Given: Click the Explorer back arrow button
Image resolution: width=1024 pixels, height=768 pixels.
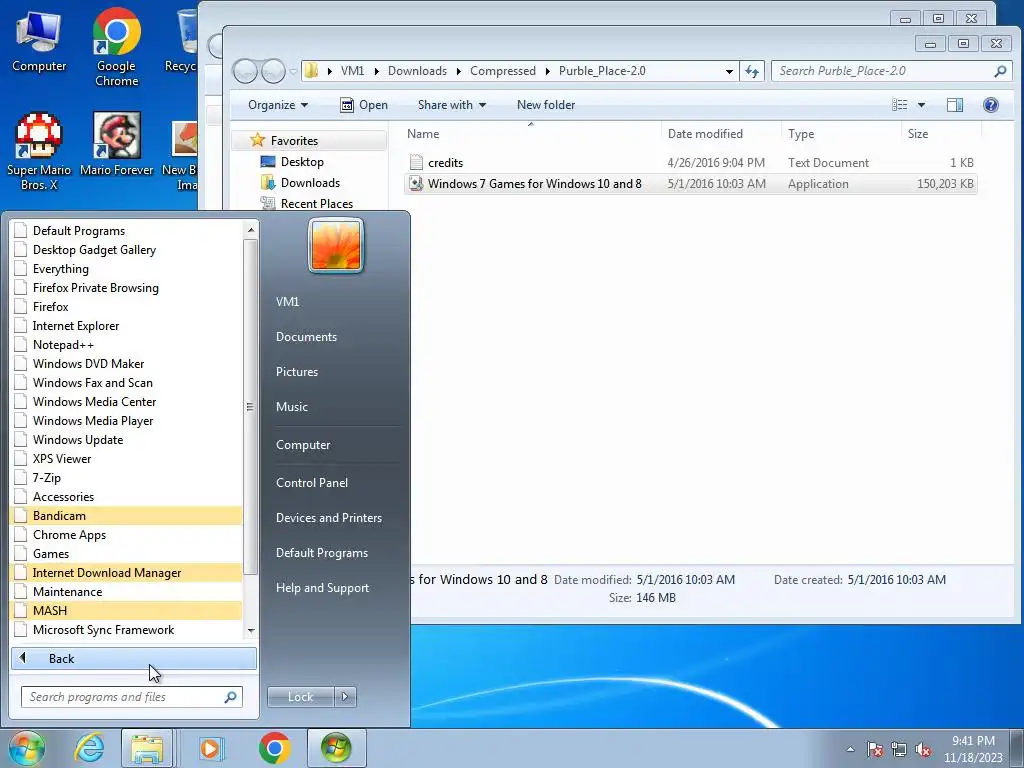Looking at the screenshot, I should click(x=245, y=71).
